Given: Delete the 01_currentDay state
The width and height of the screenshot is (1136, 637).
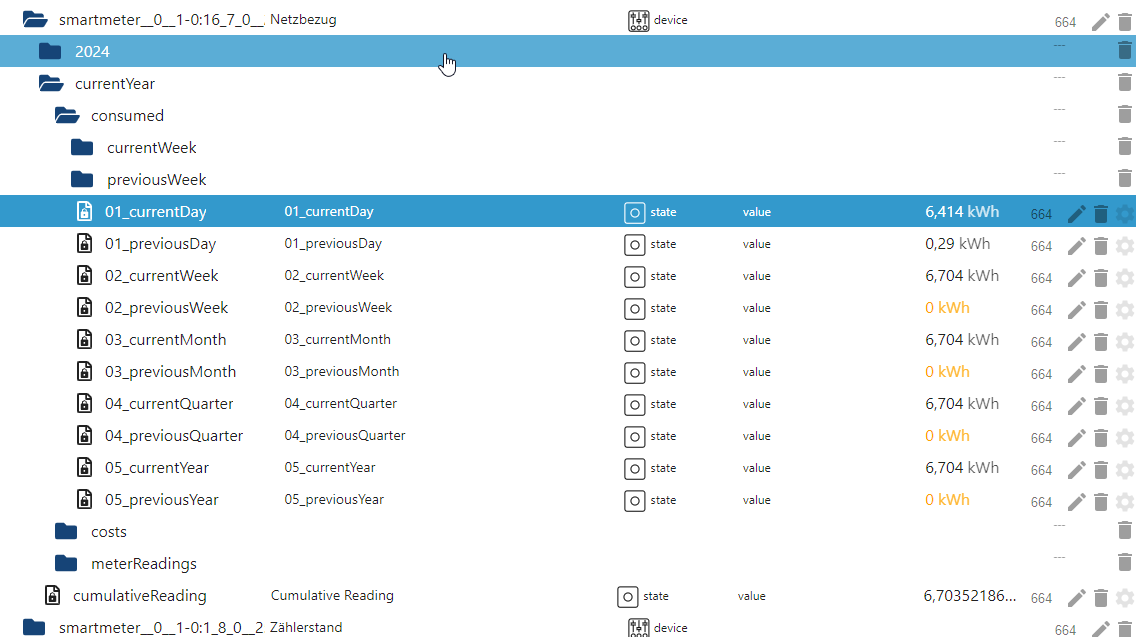Looking at the screenshot, I should click(1100, 214).
